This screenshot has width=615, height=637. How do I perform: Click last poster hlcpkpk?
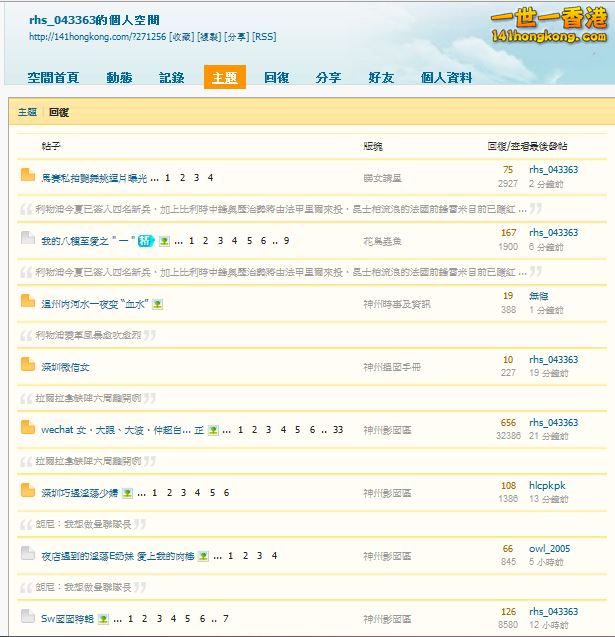click(x=547, y=485)
